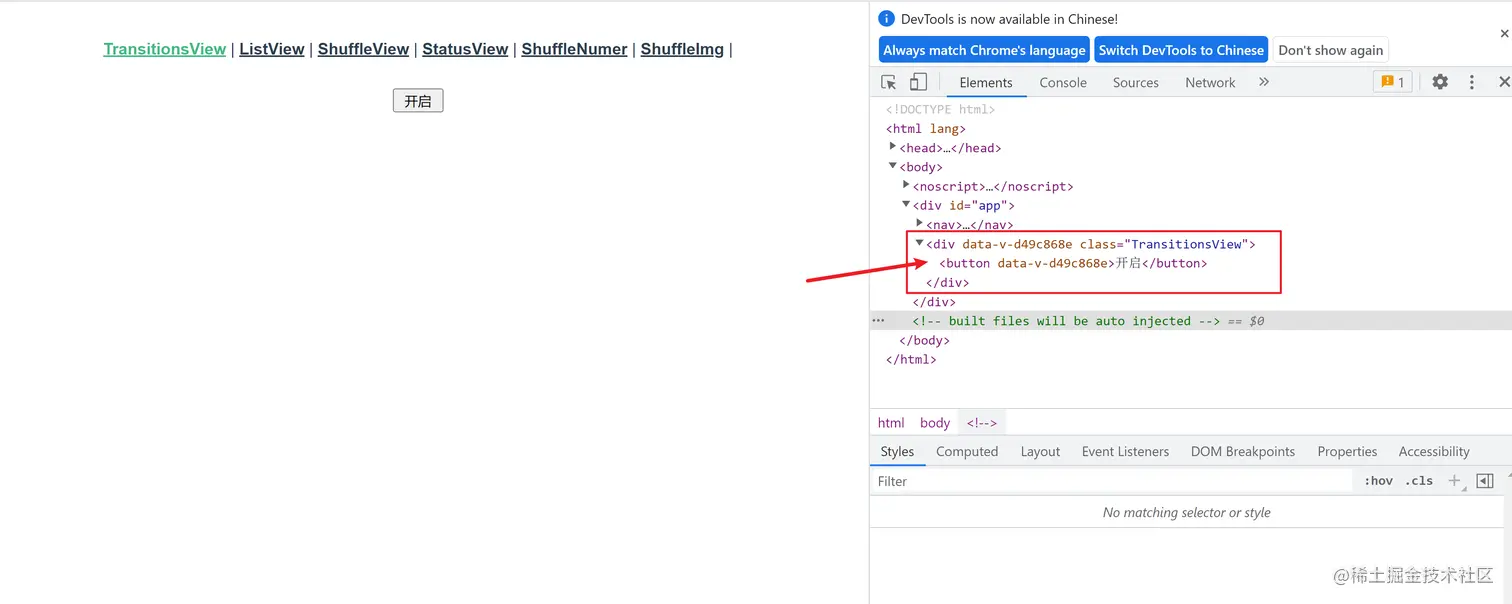Screen dimensions: 1512x604
Task: Select the closing </body> tag line
Action: tap(924, 340)
